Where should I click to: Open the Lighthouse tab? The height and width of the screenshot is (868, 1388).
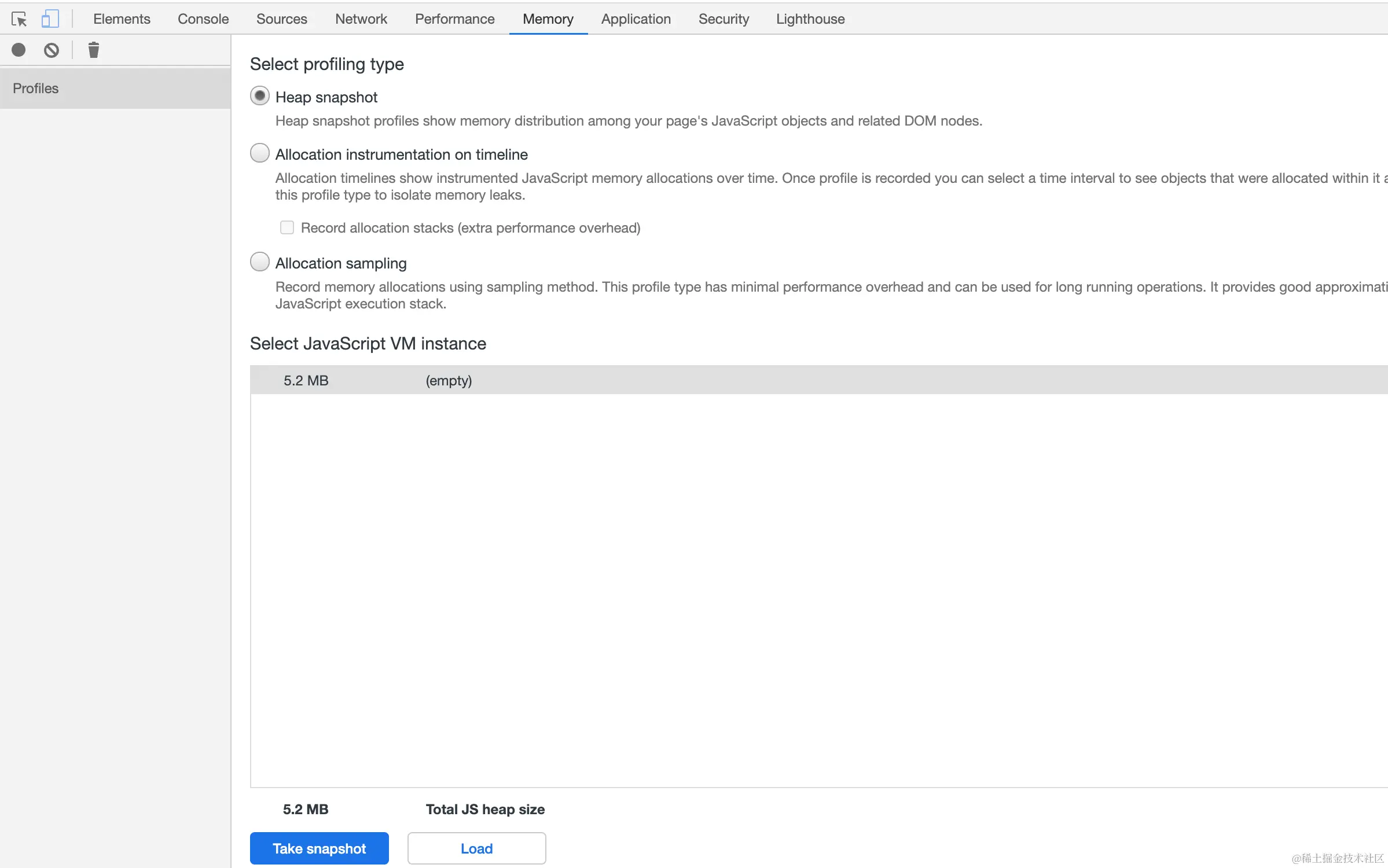click(x=810, y=19)
